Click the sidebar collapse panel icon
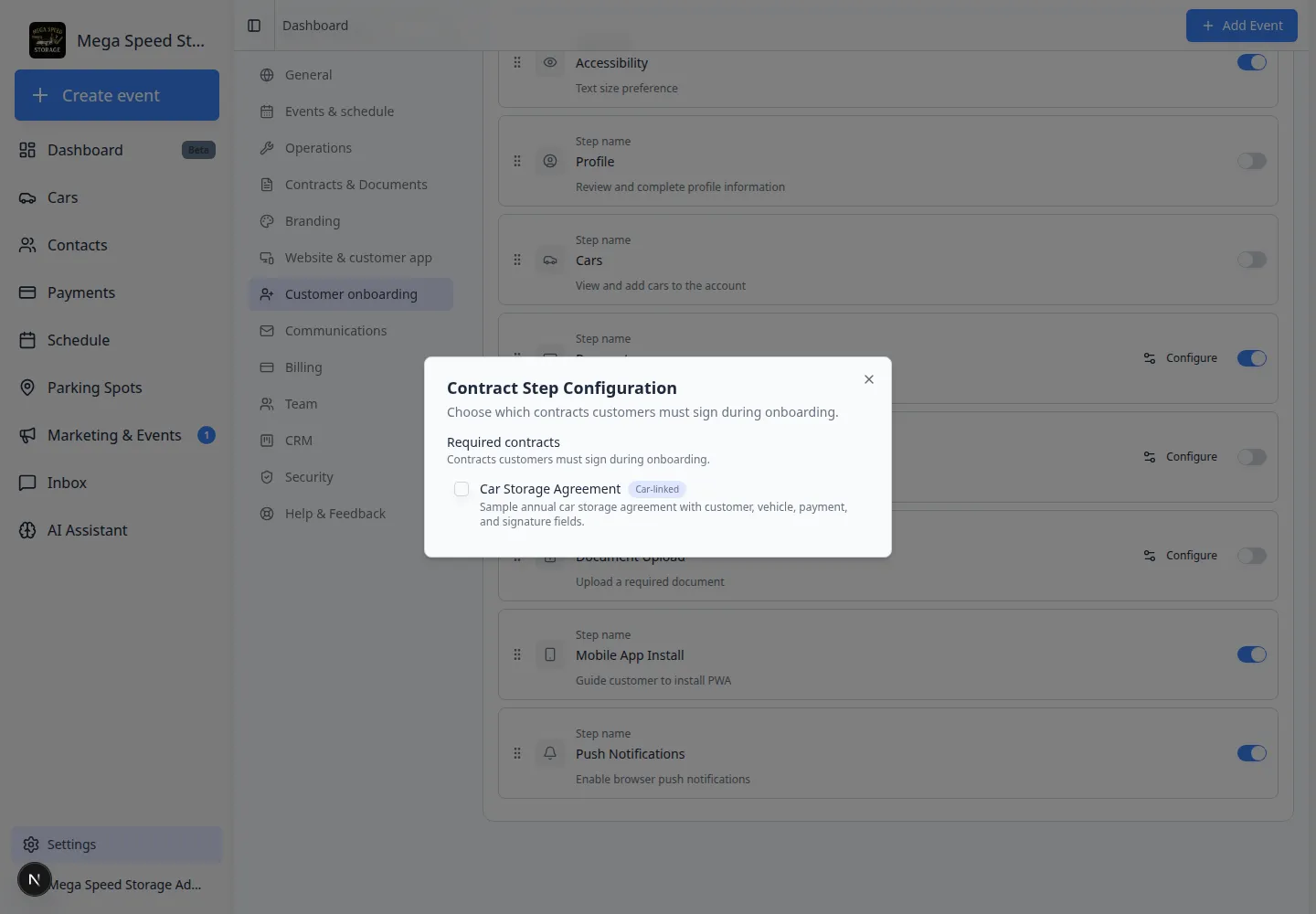This screenshot has width=1316, height=914. tap(254, 26)
